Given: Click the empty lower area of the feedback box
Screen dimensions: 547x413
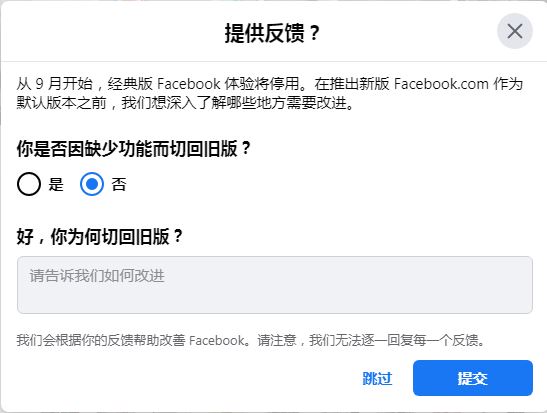Looking at the screenshot, I should pyautogui.click(x=275, y=300).
